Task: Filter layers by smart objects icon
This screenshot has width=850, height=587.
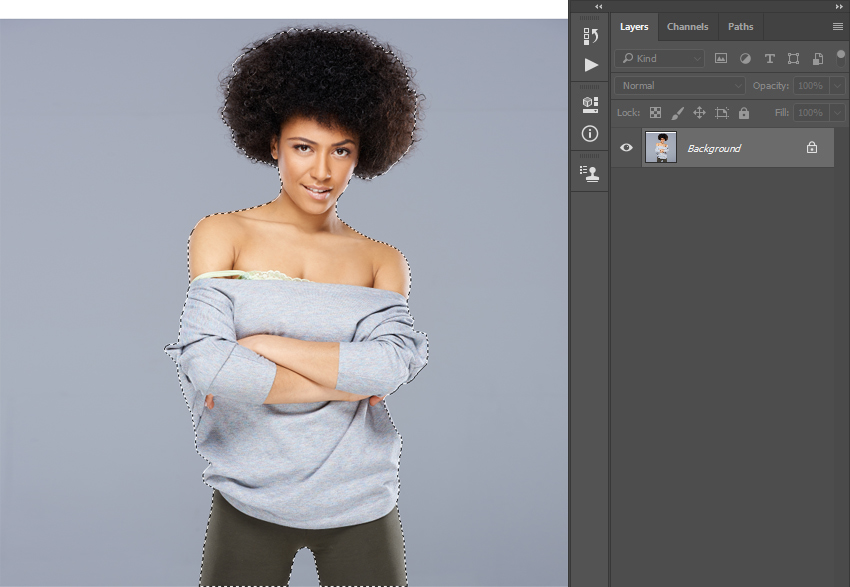Action: [817, 59]
